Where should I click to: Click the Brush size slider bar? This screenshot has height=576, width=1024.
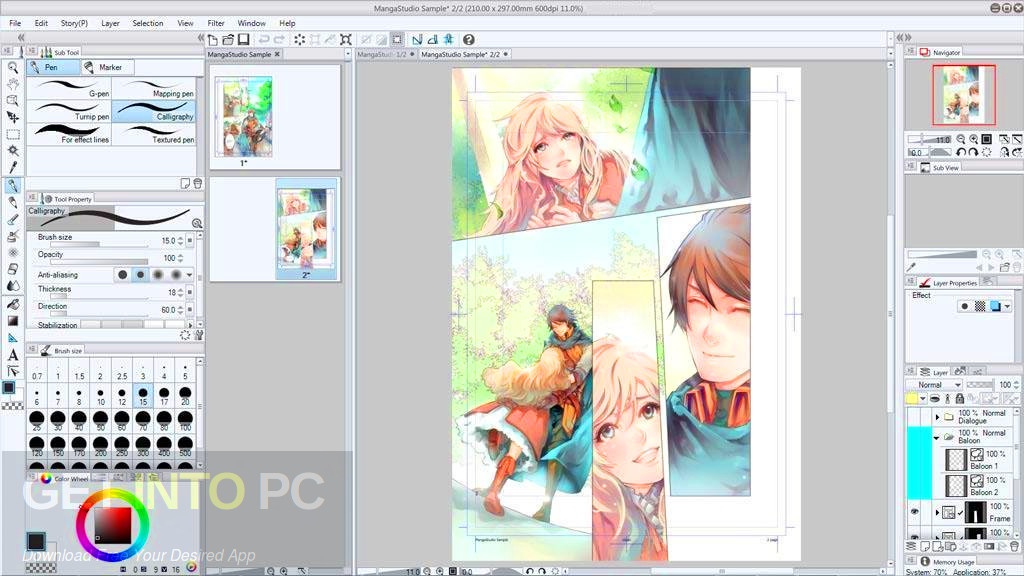point(99,244)
